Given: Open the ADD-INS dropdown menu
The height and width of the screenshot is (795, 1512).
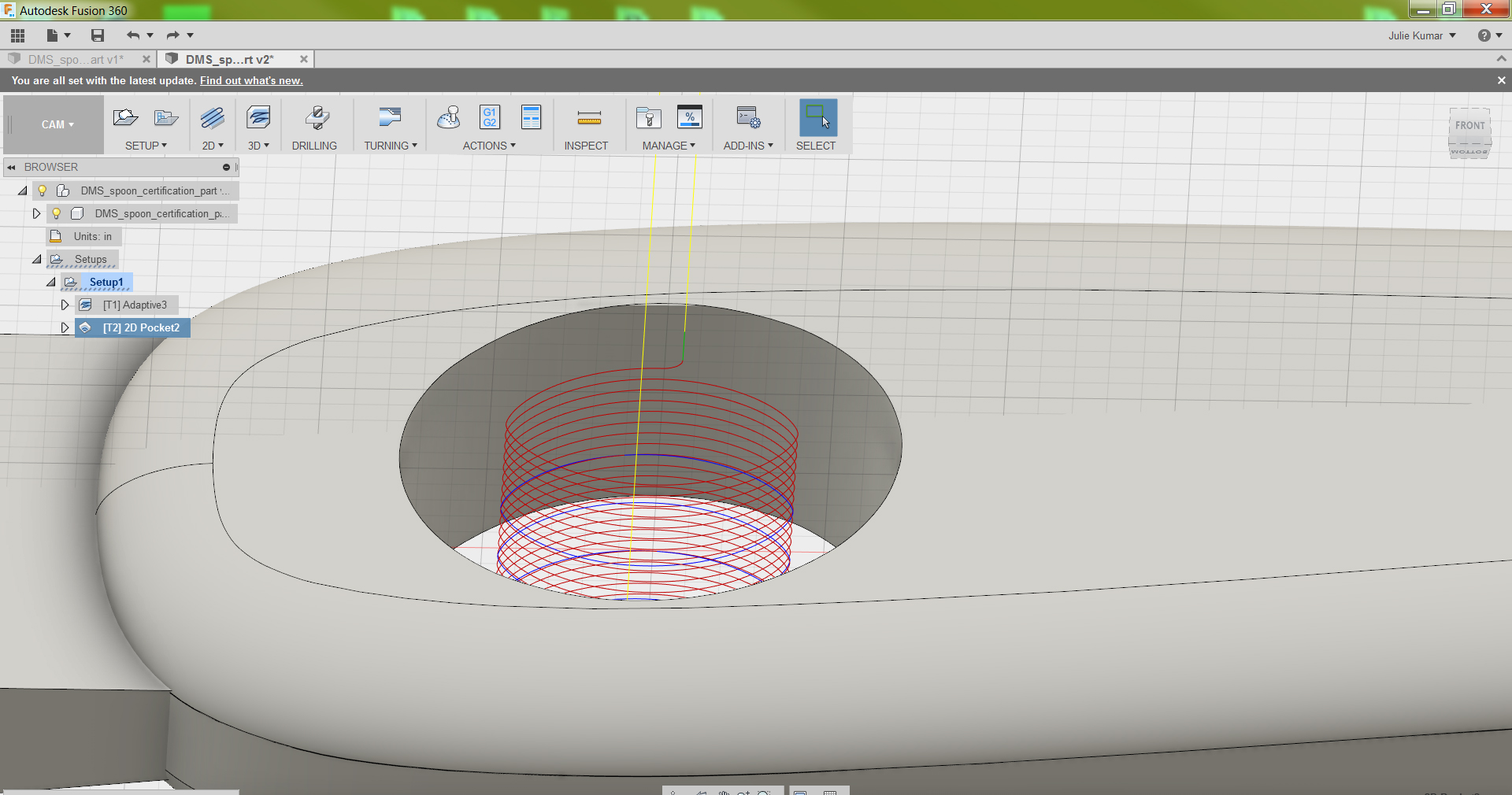Looking at the screenshot, I should pyautogui.click(x=748, y=146).
